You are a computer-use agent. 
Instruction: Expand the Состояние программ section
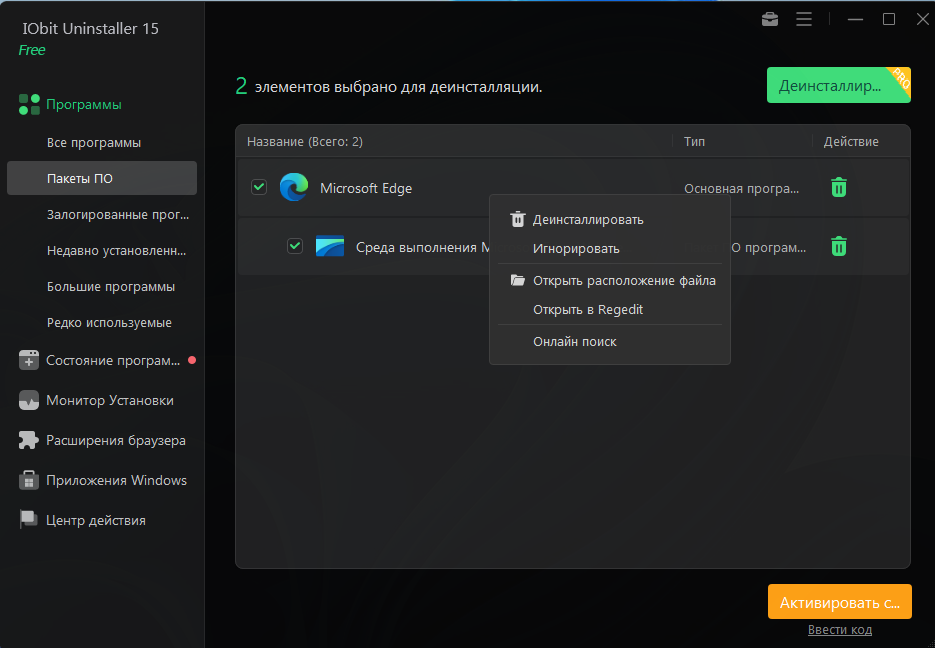coord(112,360)
